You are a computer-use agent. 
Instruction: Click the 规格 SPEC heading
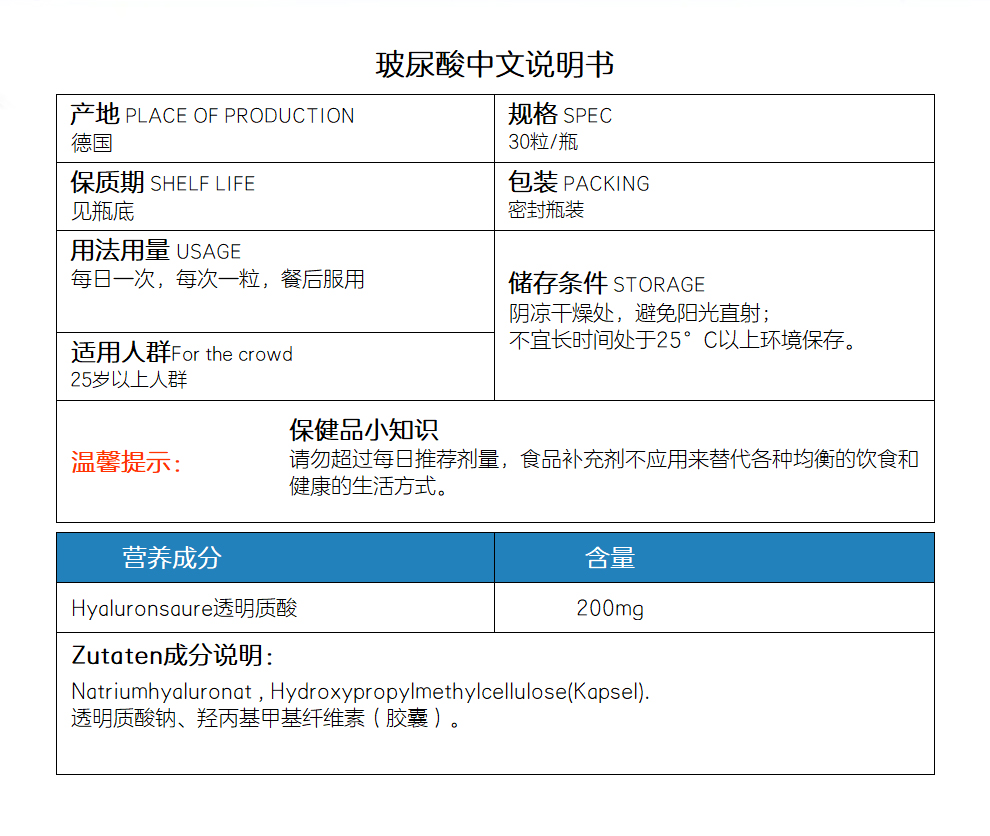click(559, 115)
